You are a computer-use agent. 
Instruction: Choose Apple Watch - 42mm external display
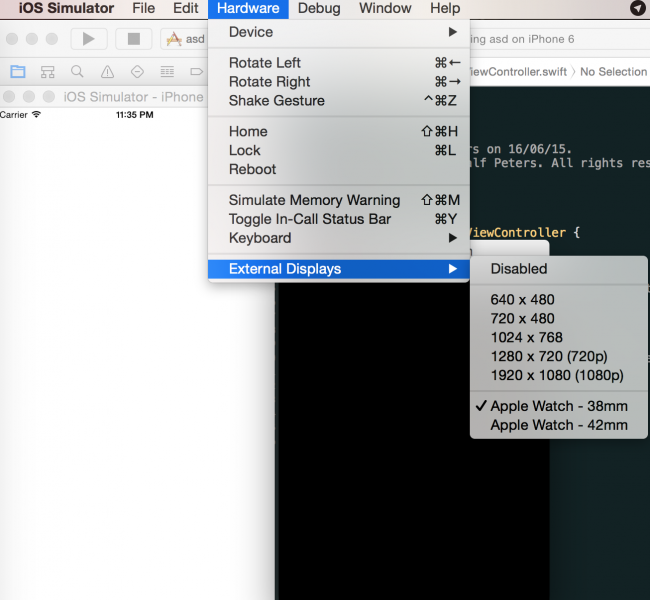558,425
